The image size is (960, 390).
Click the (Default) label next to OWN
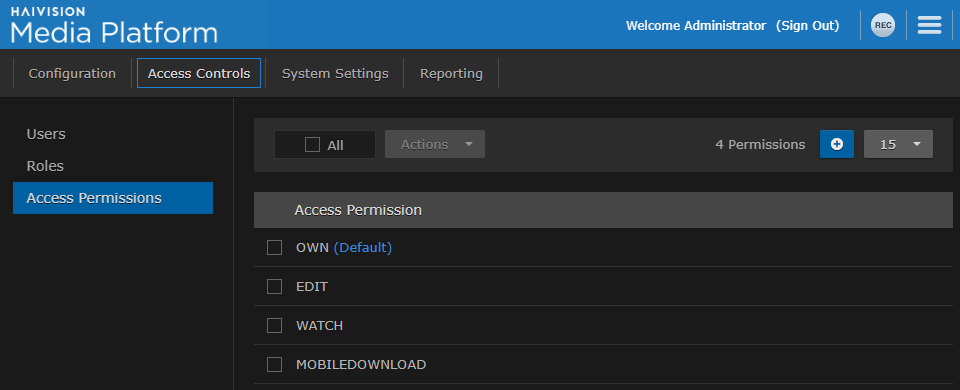coord(363,247)
